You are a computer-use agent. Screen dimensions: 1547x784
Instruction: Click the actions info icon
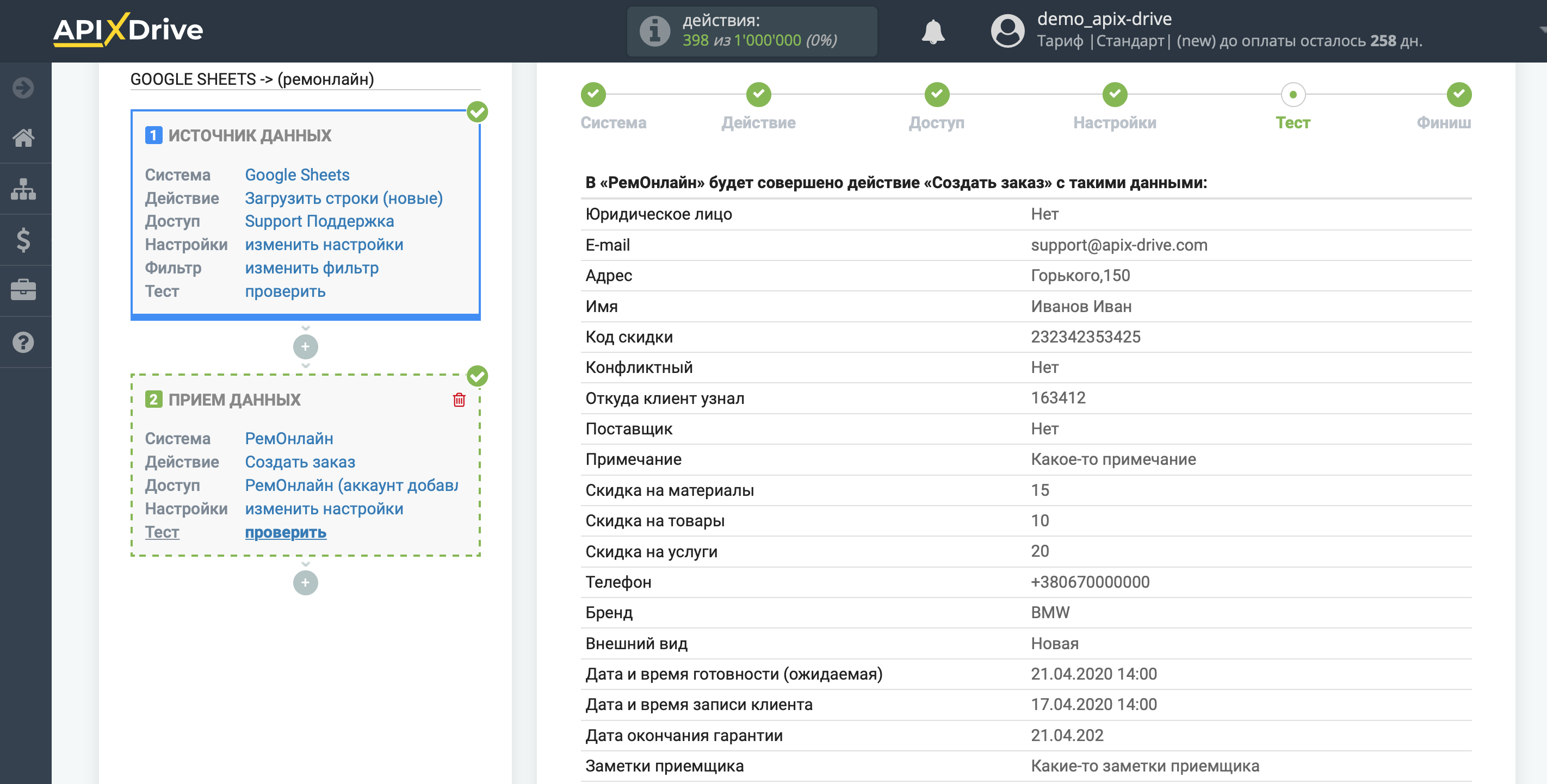pyautogui.click(x=654, y=31)
